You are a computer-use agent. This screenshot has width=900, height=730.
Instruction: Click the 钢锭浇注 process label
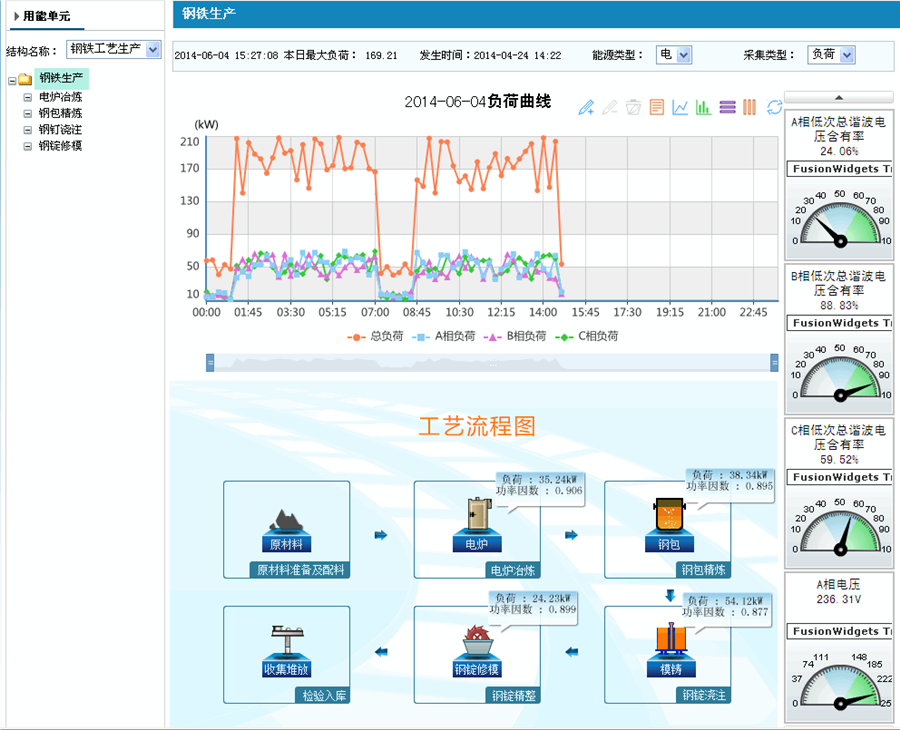[x=703, y=696]
